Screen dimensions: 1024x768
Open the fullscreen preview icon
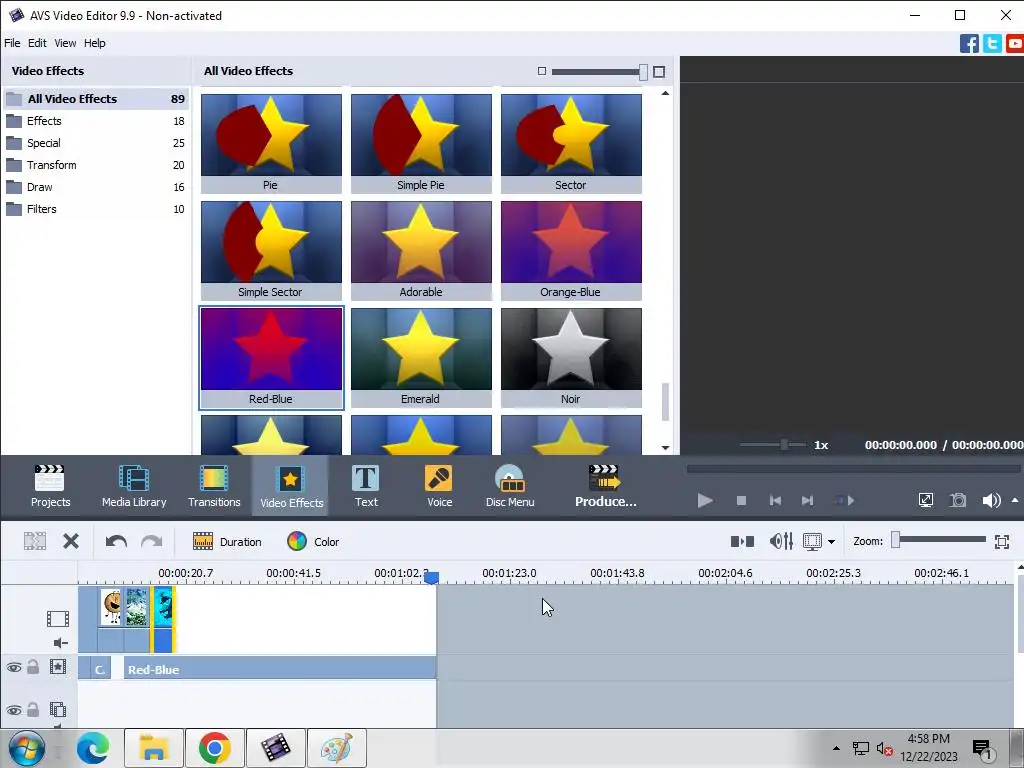pyautogui.click(x=925, y=500)
